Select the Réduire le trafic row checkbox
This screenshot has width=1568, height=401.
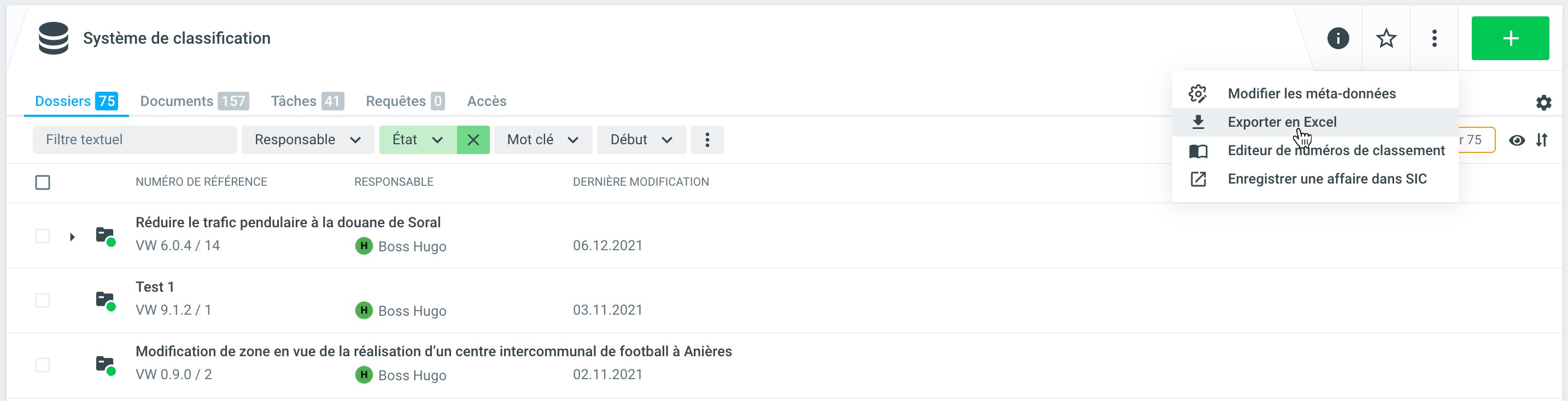click(43, 235)
